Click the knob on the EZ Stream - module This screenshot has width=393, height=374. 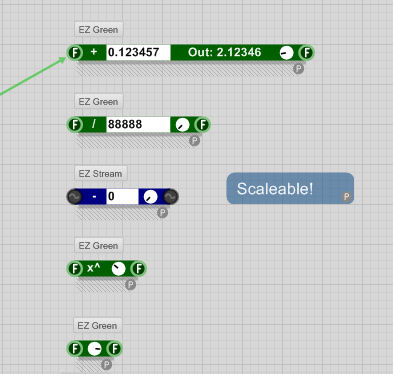click(150, 197)
